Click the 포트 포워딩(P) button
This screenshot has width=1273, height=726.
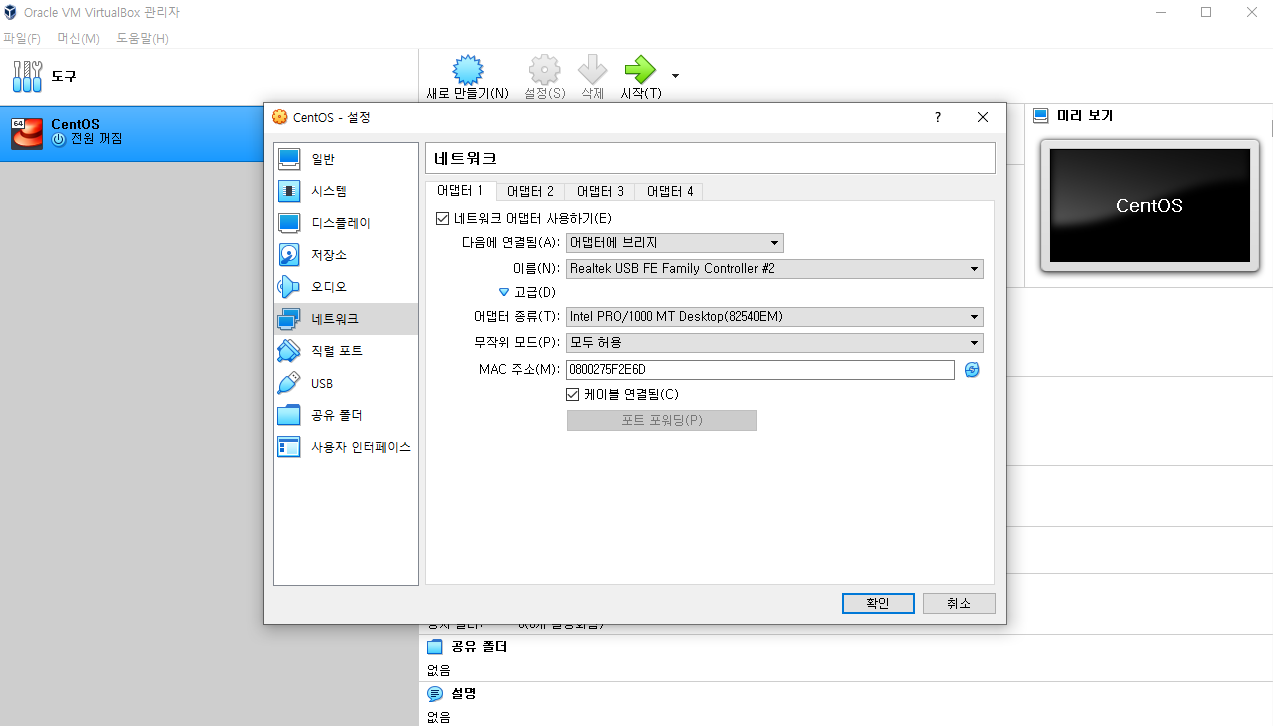pos(661,420)
